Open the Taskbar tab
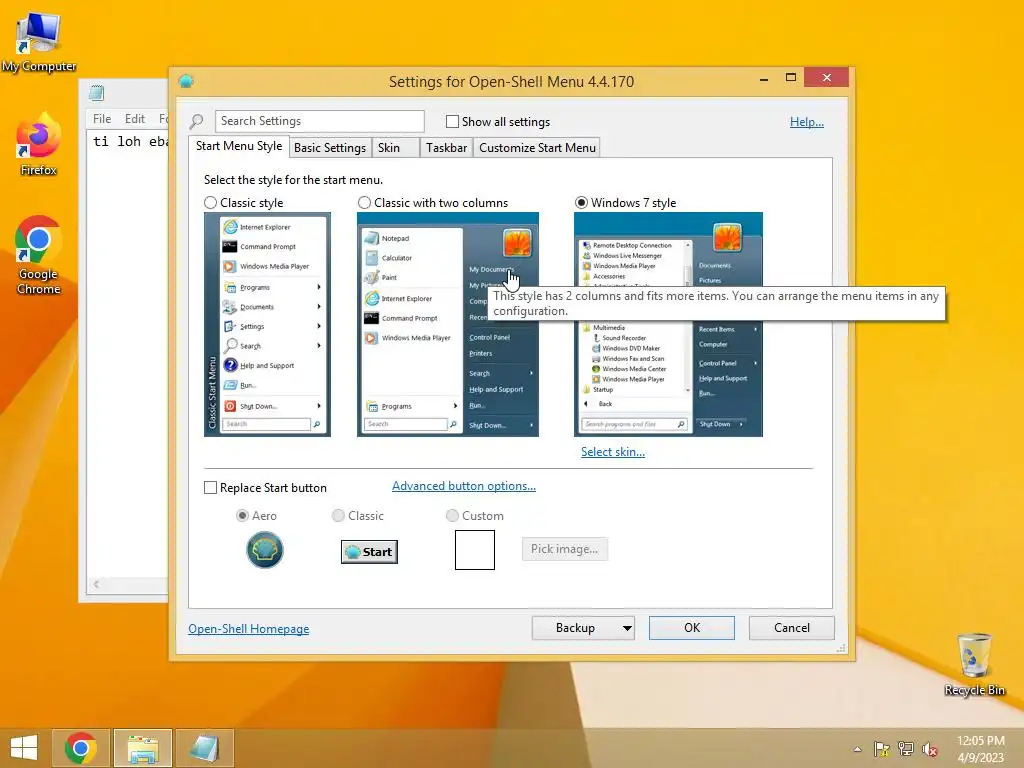 [447, 148]
